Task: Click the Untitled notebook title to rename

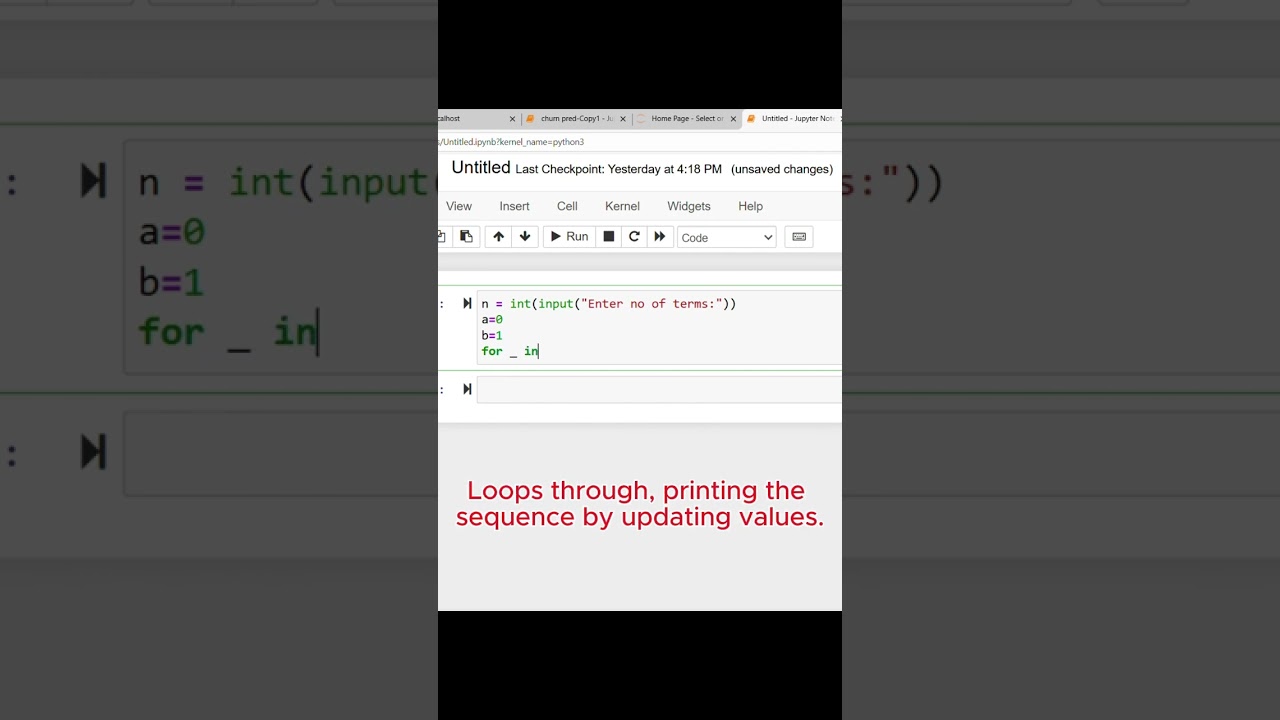Action: [481, 168]
